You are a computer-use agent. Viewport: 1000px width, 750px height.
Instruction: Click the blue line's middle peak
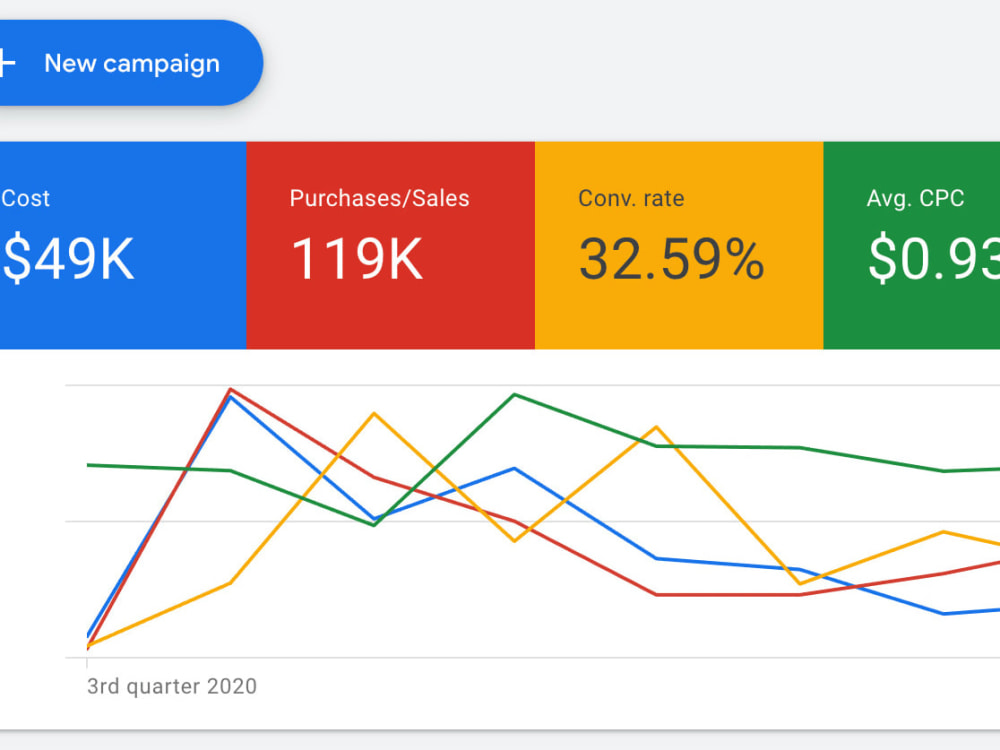pos(515,469)
